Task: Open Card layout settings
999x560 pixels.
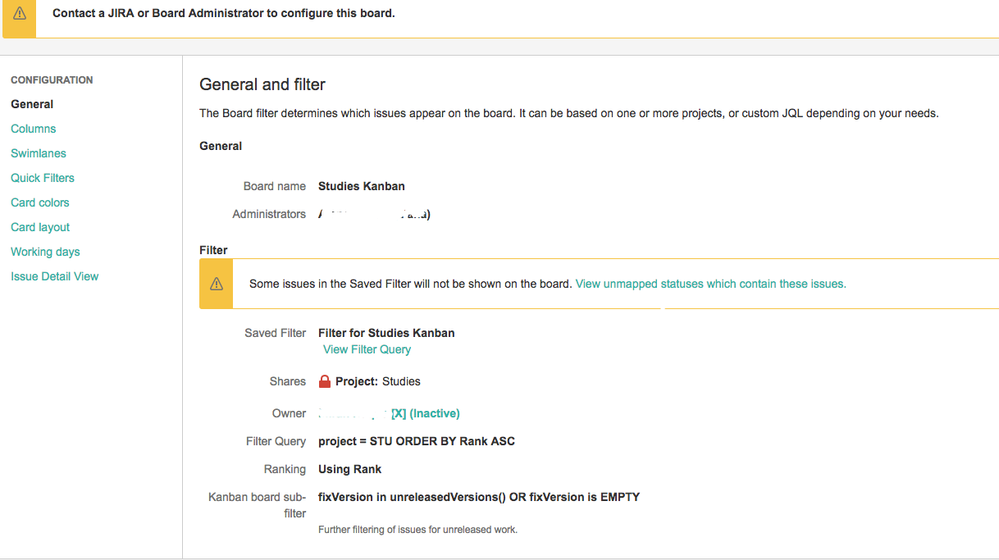Action: 40,227
